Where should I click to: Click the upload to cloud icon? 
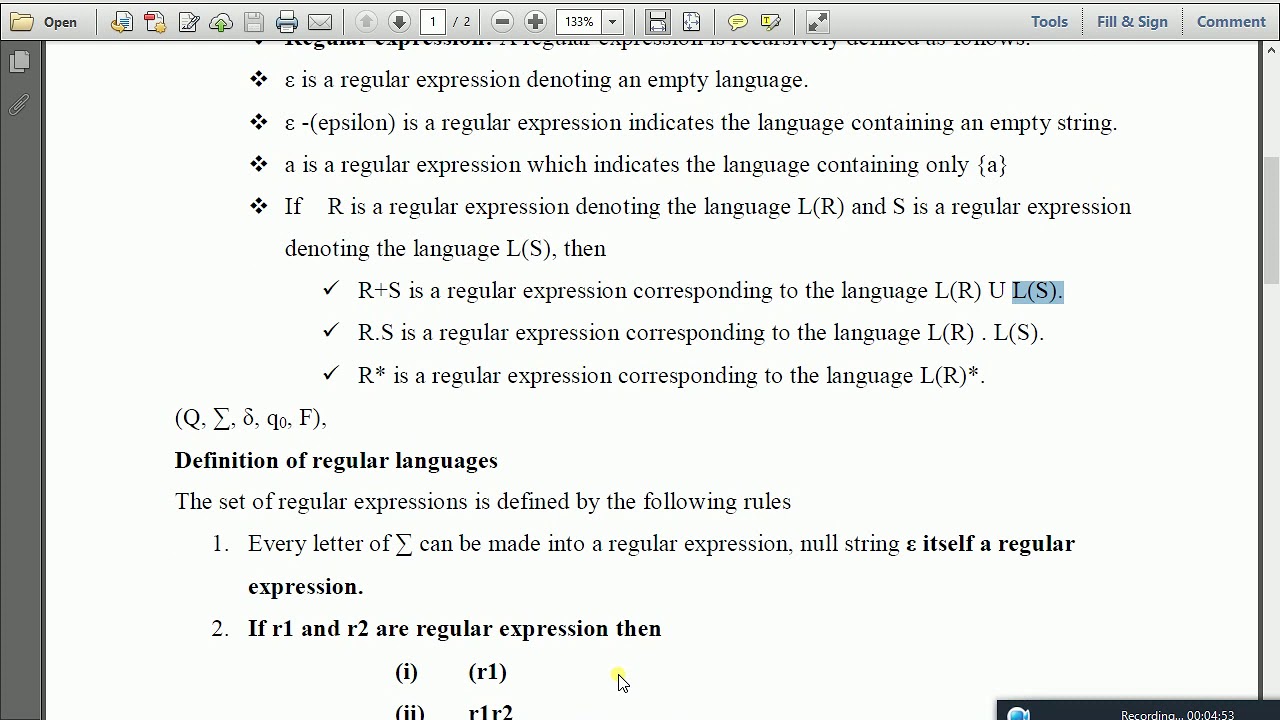tap(221, 21)
